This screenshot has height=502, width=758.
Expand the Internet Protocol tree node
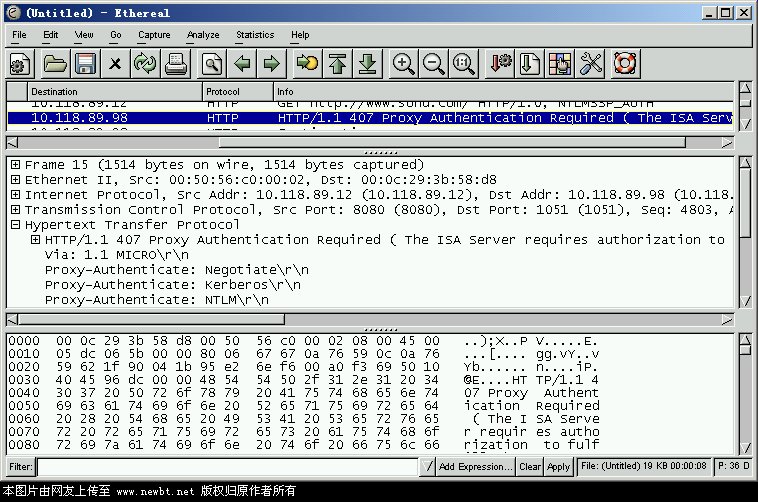pyautogui.click(x=15, y=194)
